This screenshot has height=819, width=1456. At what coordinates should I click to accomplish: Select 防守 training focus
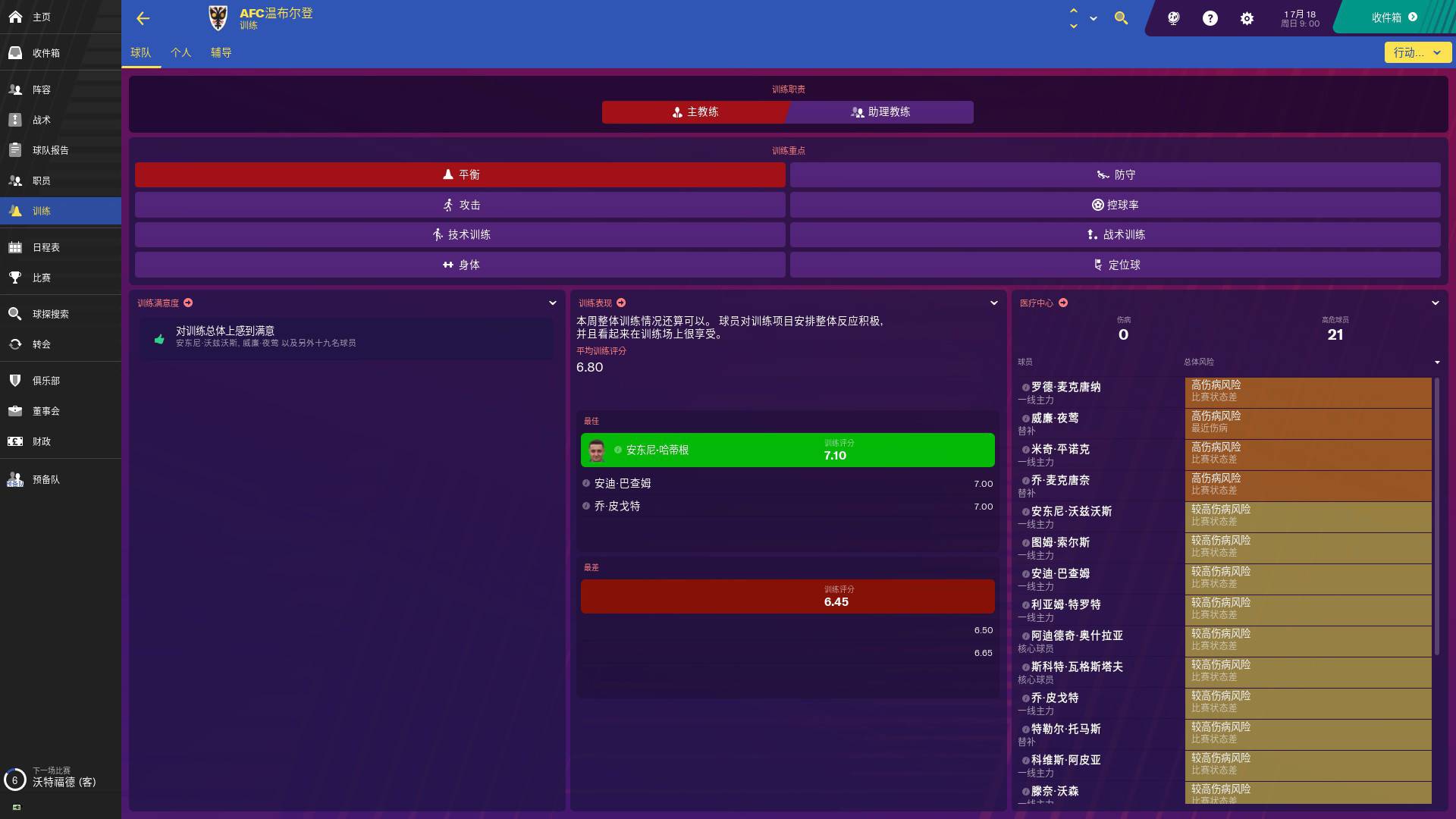pyautogui.click(x=1116, y=174)
